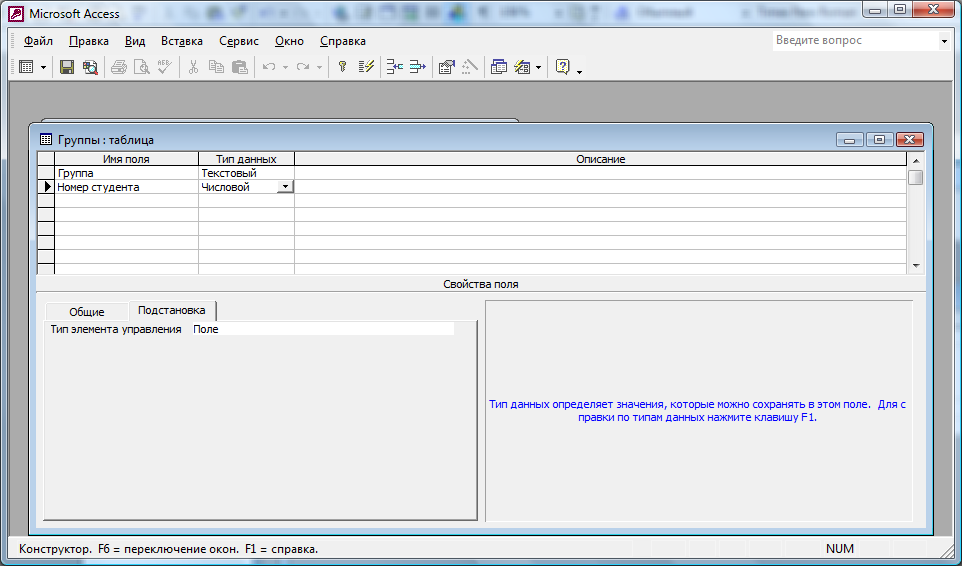Click the Undo arrow icon

pos(269,67)
